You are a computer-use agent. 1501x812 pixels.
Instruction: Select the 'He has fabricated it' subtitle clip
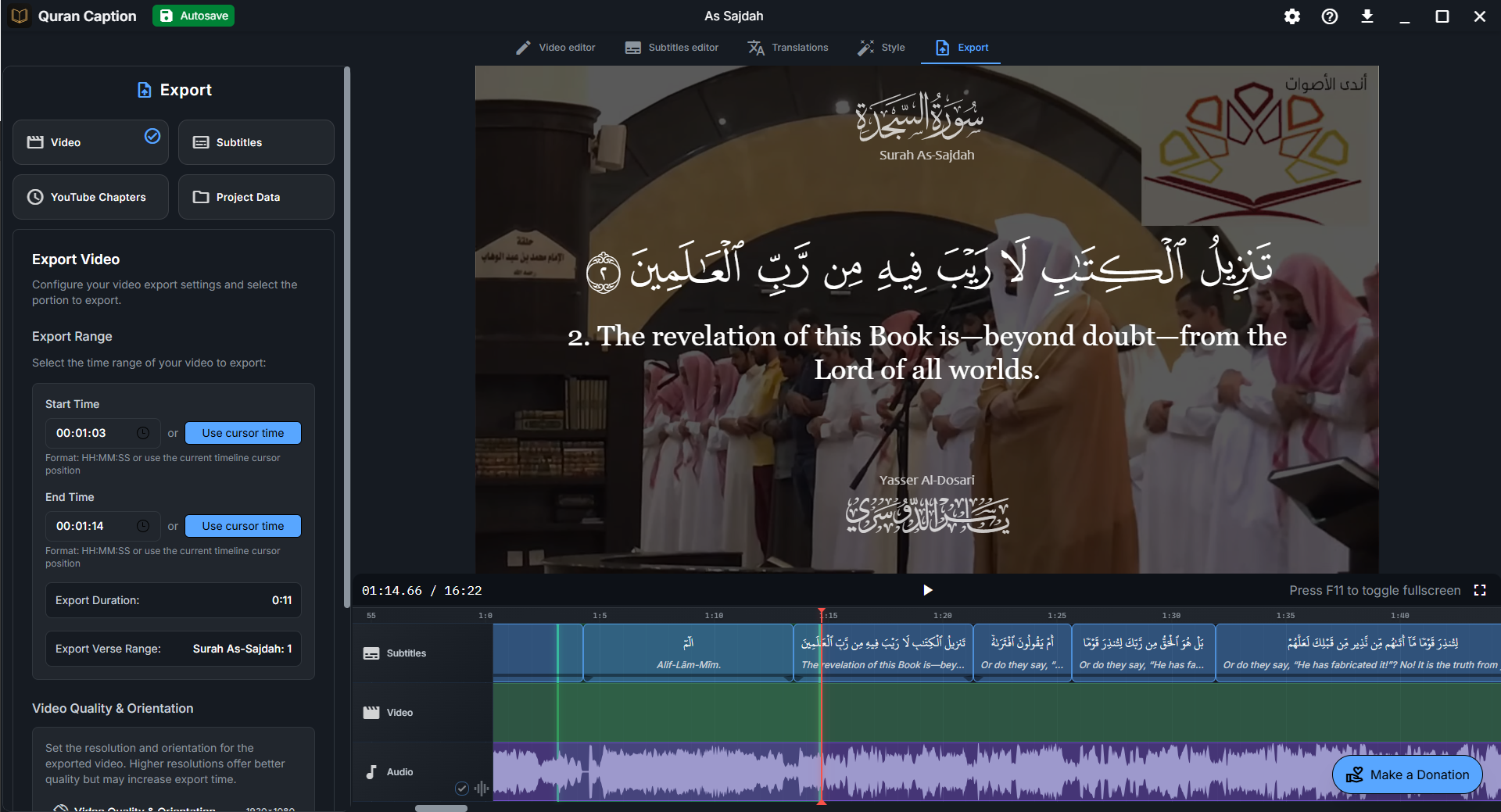click(1358, 653)
